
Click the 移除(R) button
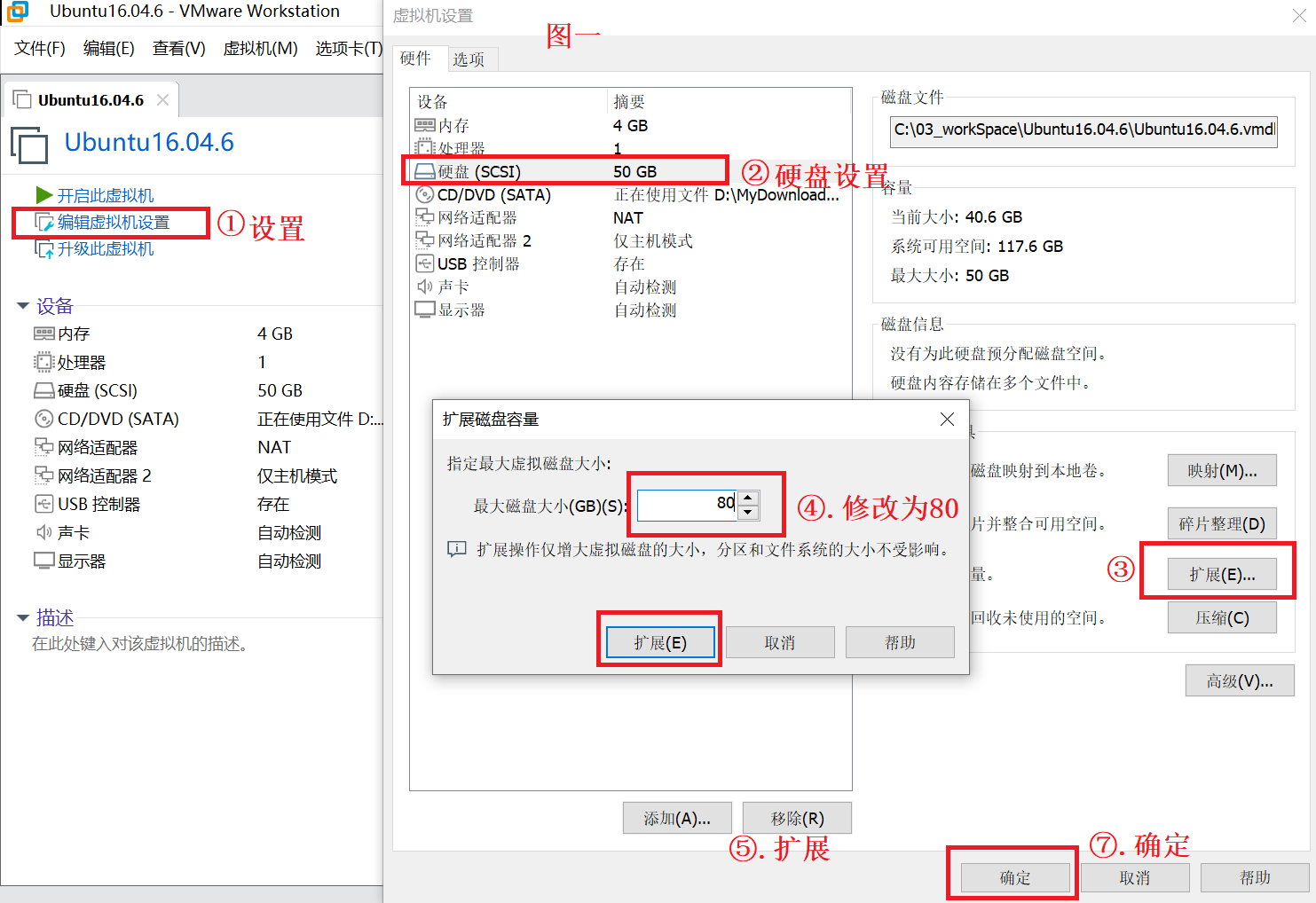click(797, 818)
